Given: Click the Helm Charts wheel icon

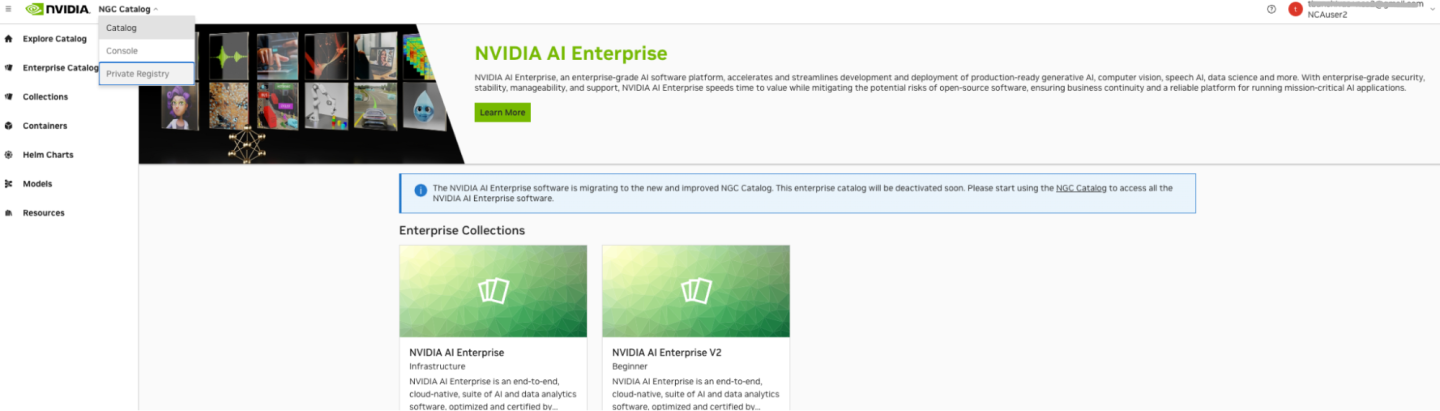Looking at the screenshot, I should pos(8,155).
